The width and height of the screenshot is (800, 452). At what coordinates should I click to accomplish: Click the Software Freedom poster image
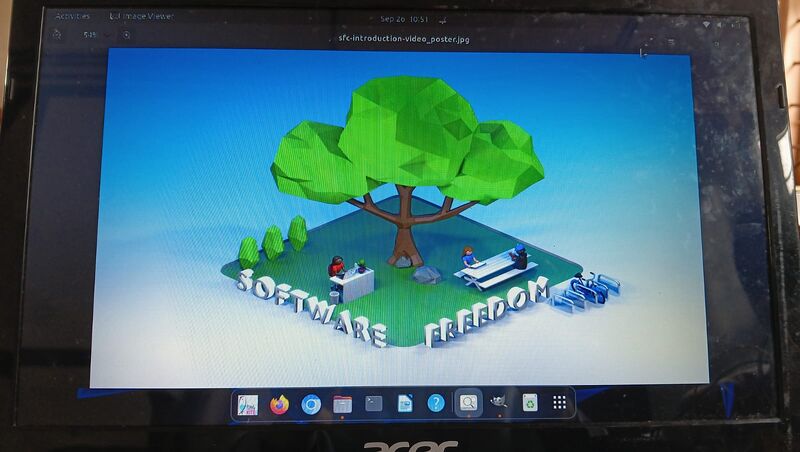click(400, 215)
